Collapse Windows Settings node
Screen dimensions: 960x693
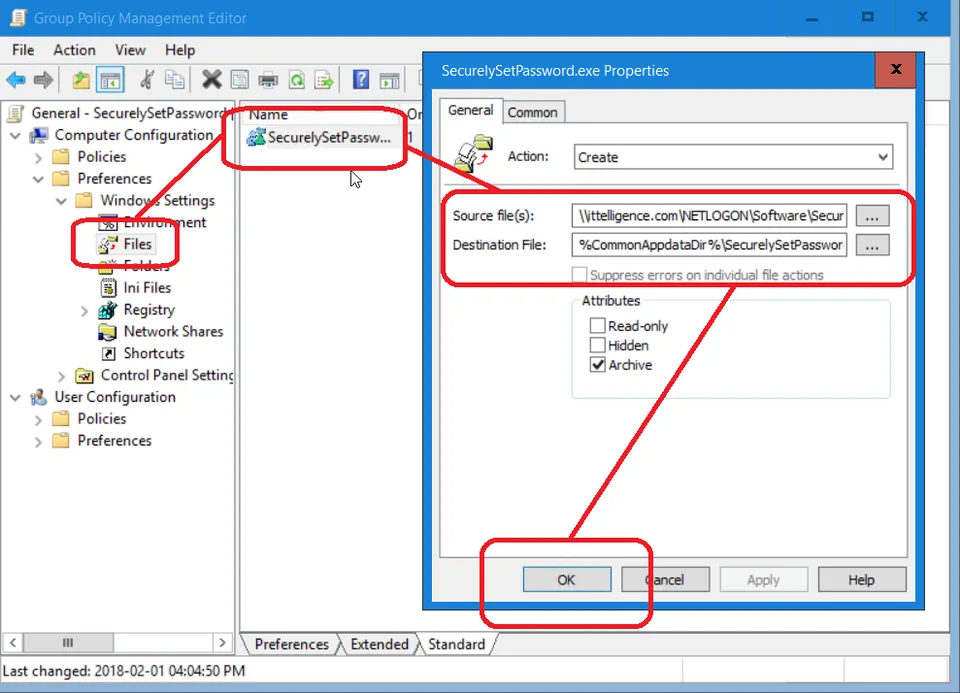click(61, 201)
